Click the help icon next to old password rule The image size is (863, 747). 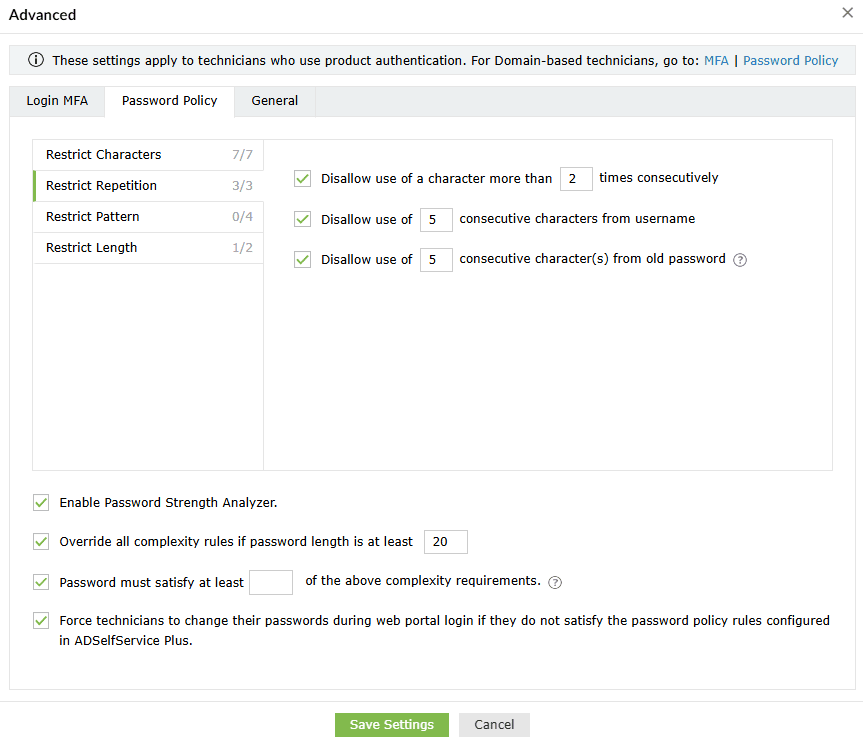[739, 259]
